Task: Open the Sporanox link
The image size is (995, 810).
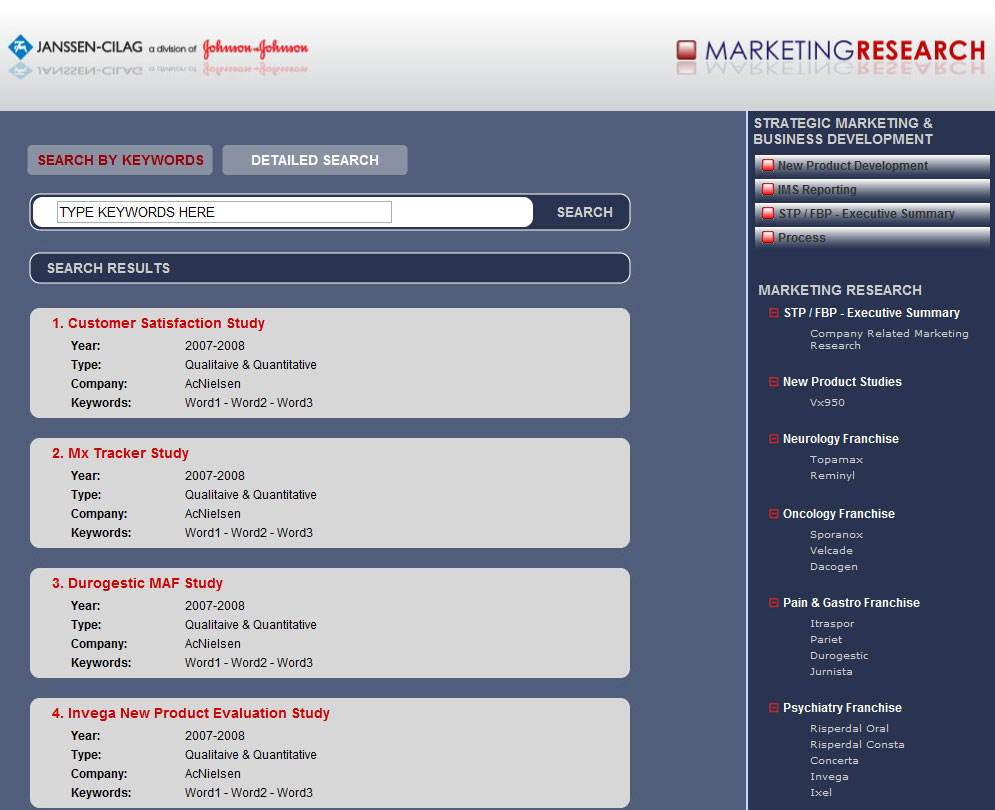Action: click(x=836, y=534)
